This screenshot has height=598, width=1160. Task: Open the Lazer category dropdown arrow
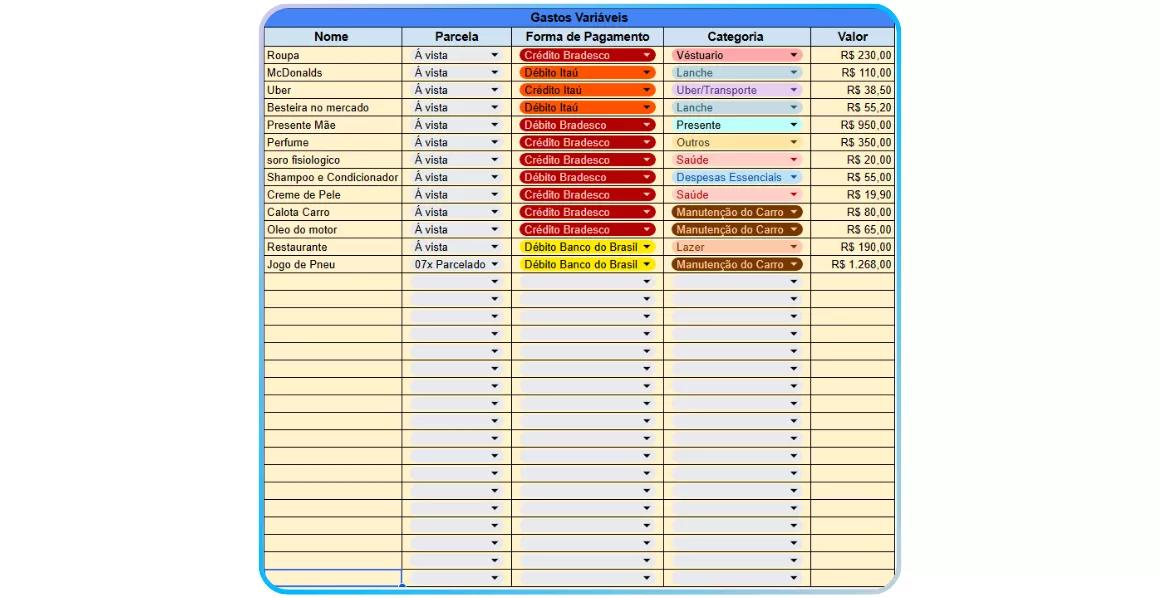[x=794, y=247]
